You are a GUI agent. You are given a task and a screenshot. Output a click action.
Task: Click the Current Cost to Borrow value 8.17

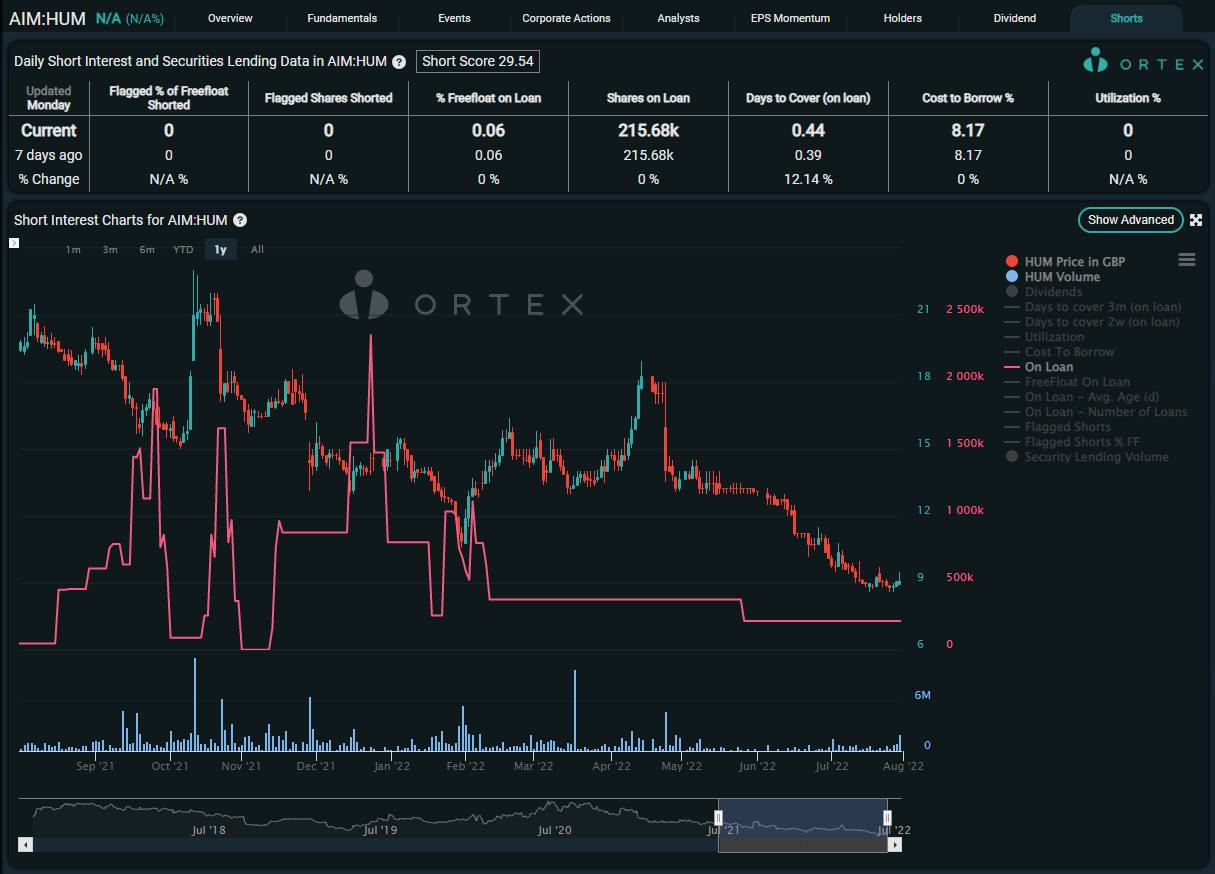tap(968, 130)
